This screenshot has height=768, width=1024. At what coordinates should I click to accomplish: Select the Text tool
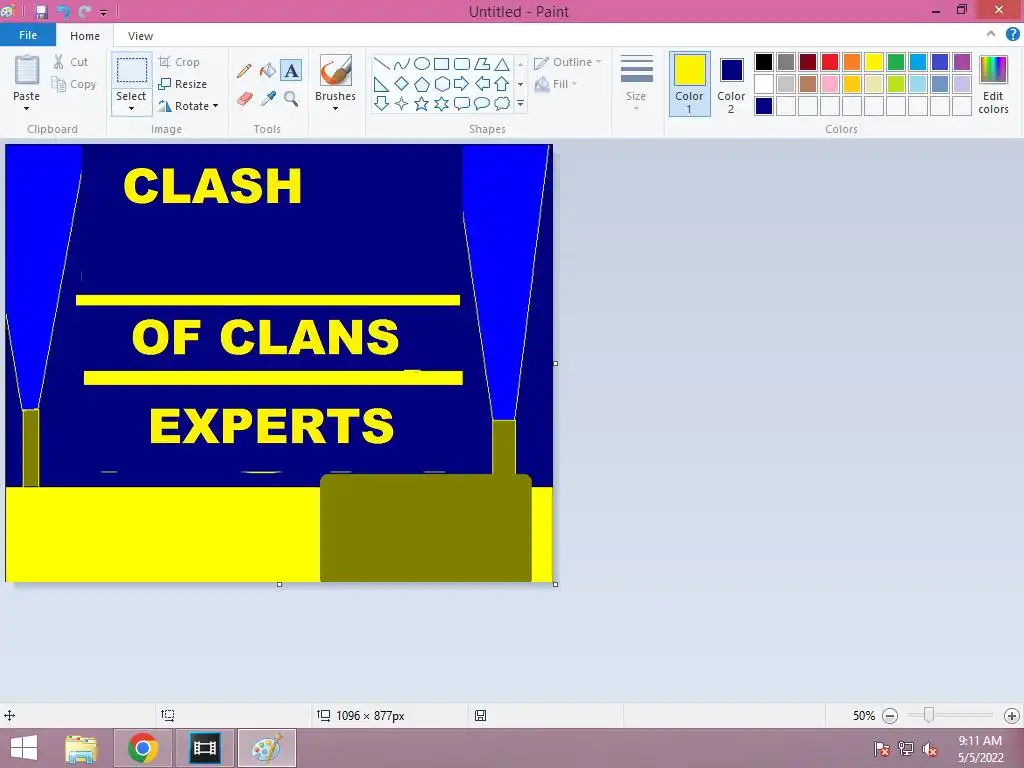(291, 71)
